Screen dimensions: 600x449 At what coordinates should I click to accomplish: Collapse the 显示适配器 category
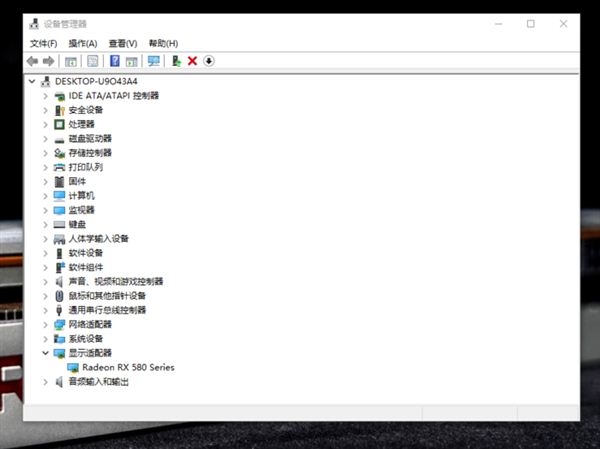coord(46,353)
